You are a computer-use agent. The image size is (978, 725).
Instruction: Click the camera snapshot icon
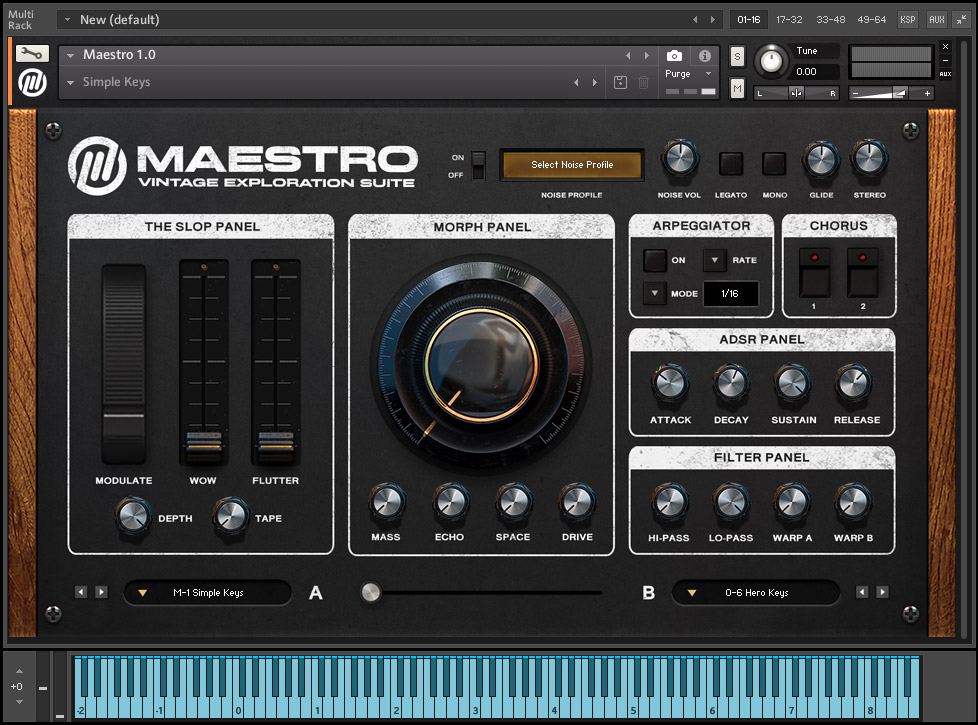(x=675, y=56)
